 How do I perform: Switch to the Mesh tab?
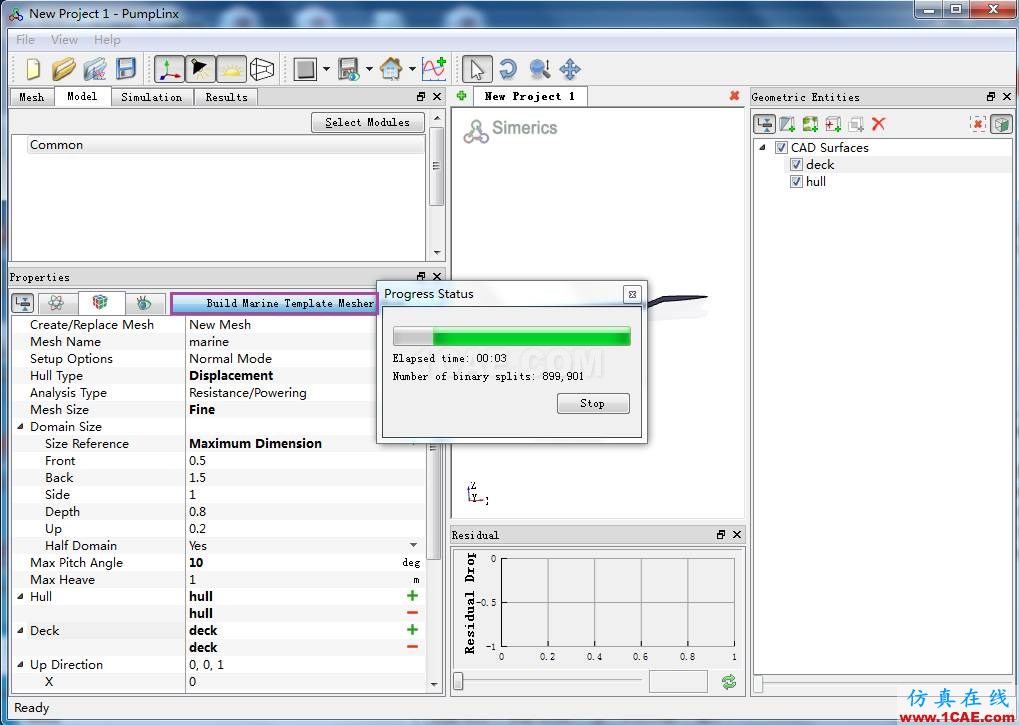31,97
